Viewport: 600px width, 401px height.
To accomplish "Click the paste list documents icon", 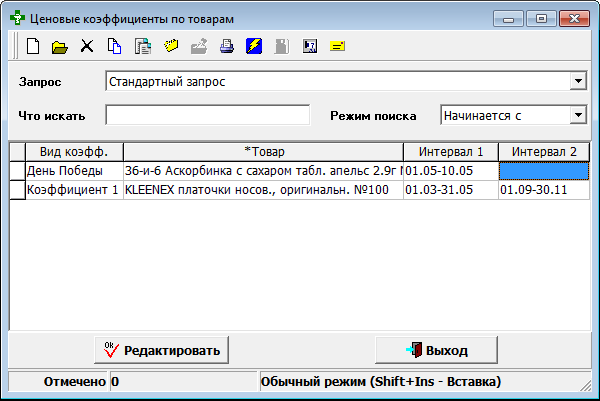I will (143, 46).
